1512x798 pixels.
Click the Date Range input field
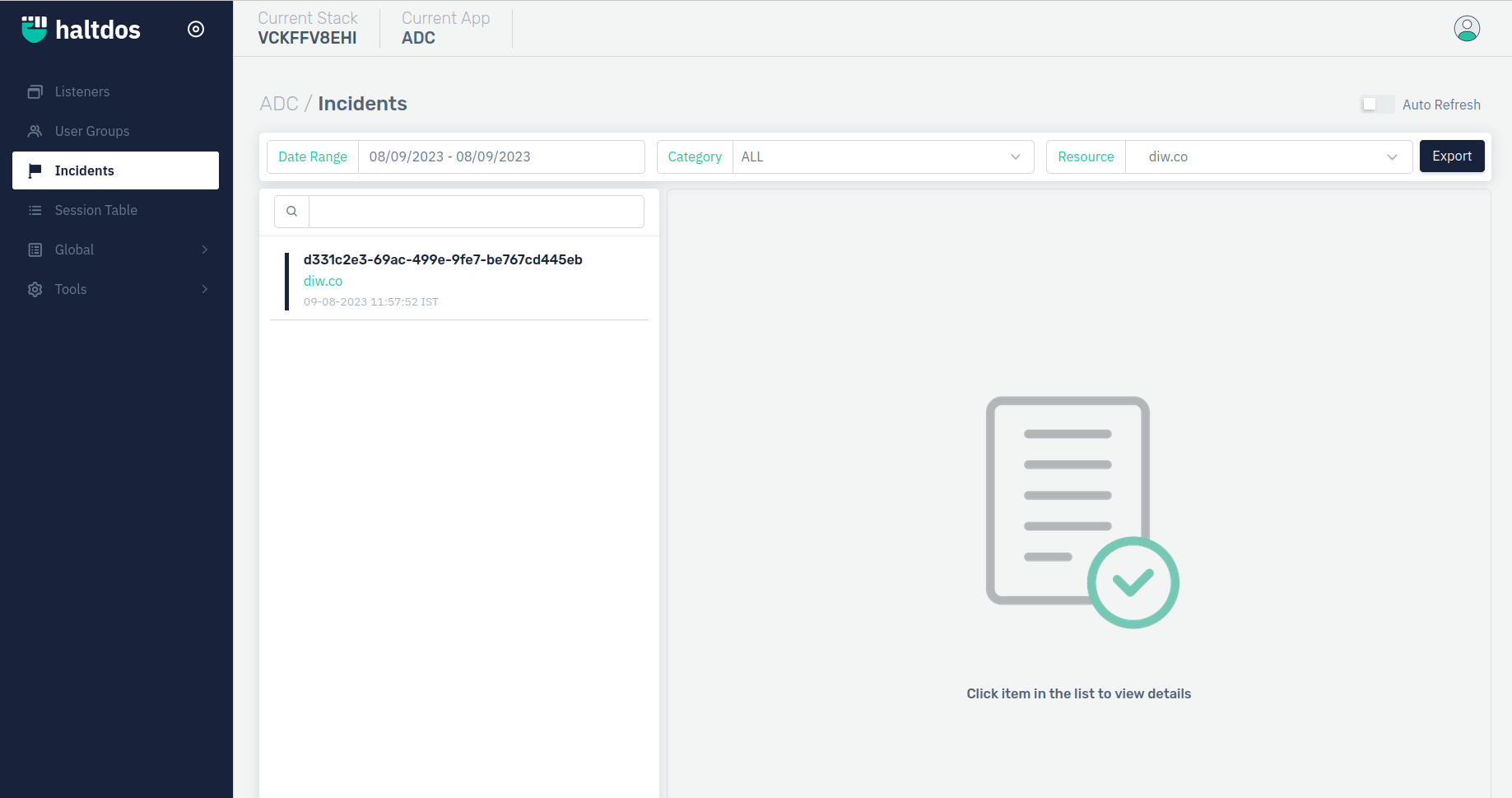[500, 156]
